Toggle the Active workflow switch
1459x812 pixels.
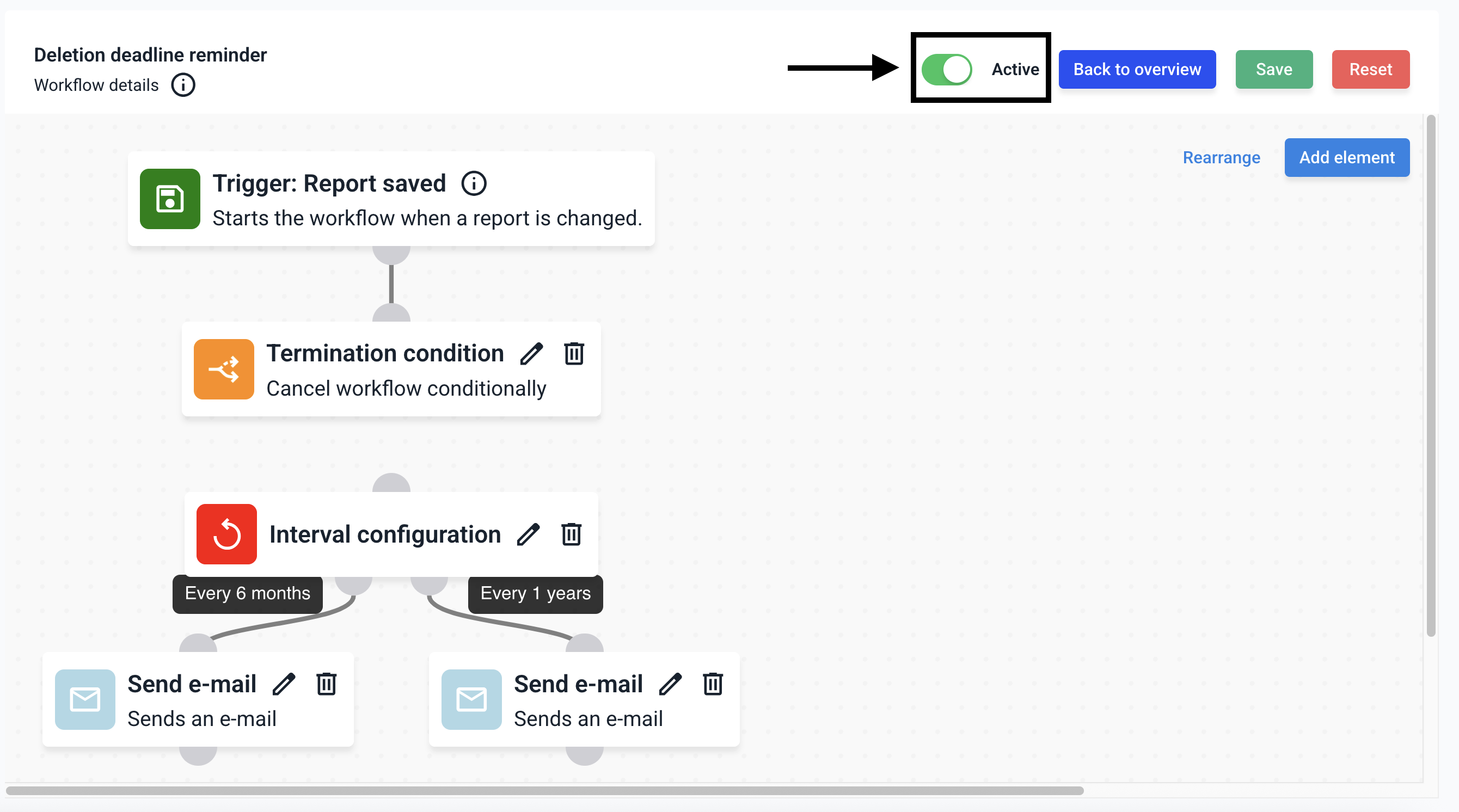946,69
